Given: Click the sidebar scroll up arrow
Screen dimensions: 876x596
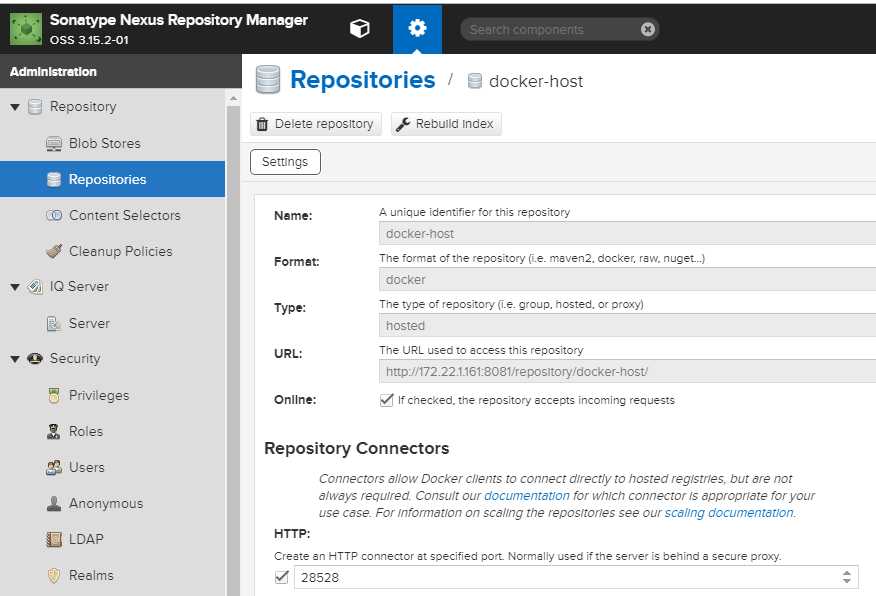Looking at the screenshot, I should 234,99.
